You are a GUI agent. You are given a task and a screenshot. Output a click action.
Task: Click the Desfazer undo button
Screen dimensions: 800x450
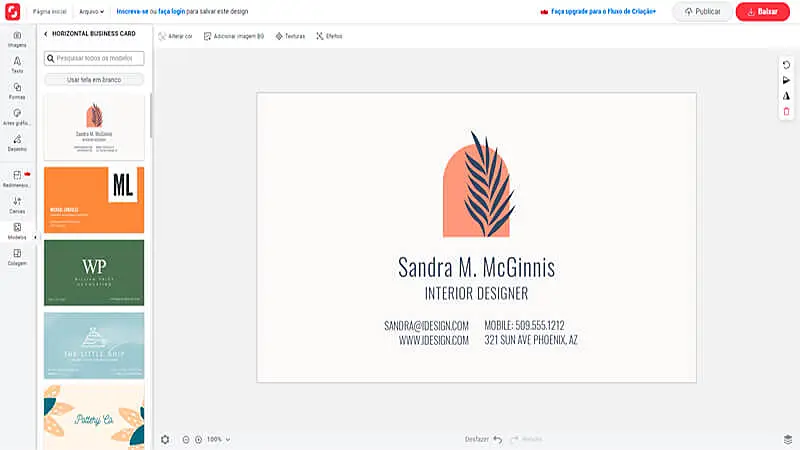[x=484, y=439]
